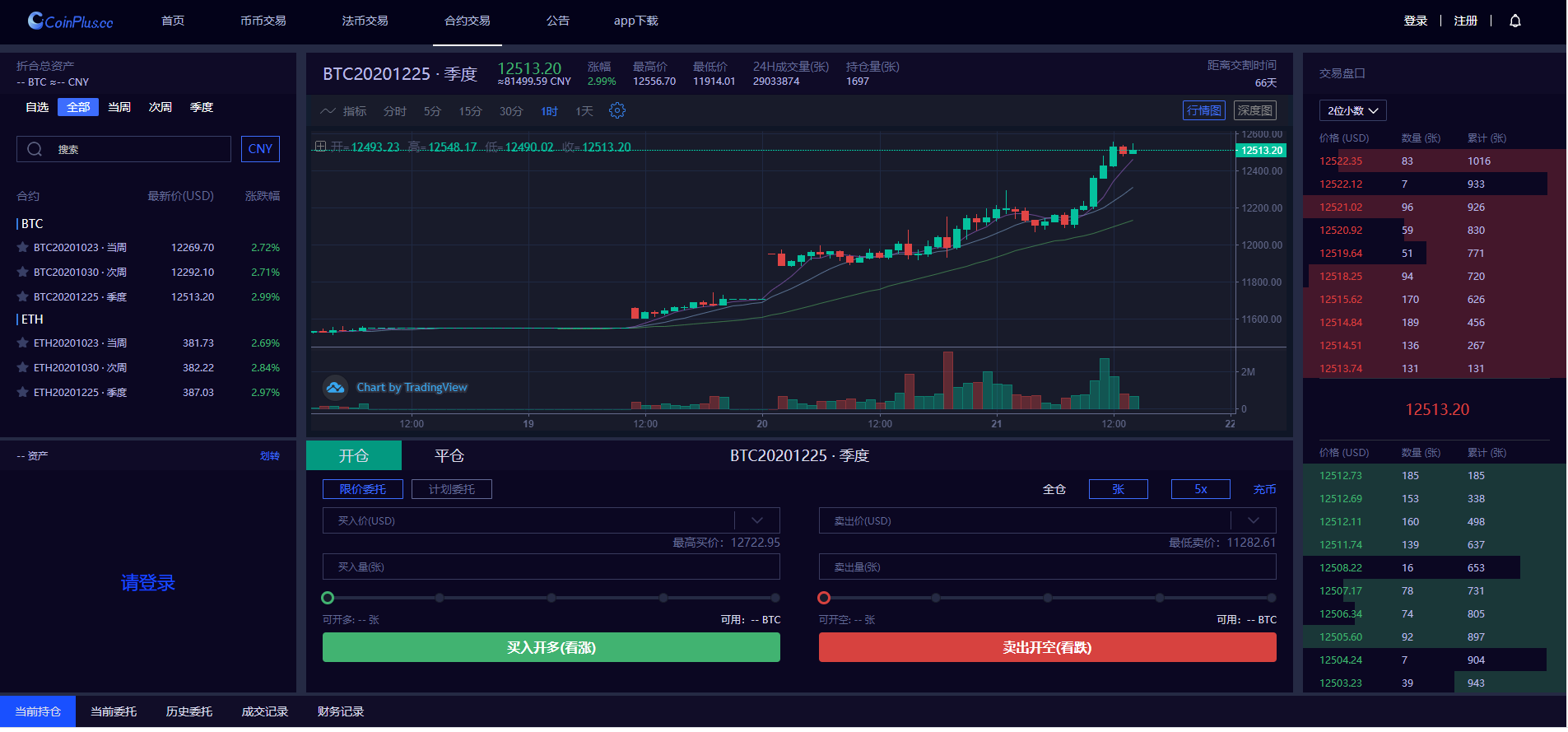
Task: Select the 5x leverage option
Action: pos(1201,489)
